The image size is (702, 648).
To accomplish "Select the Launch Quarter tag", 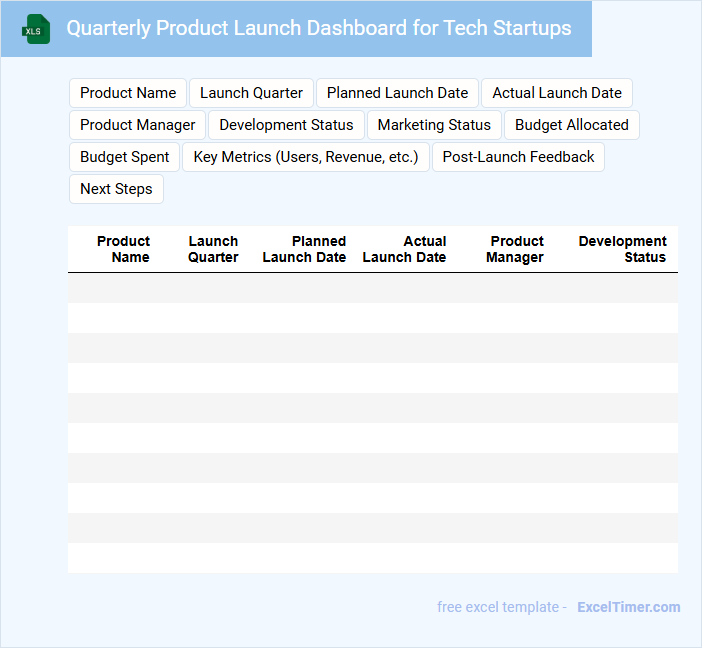I will coord(251,93).
